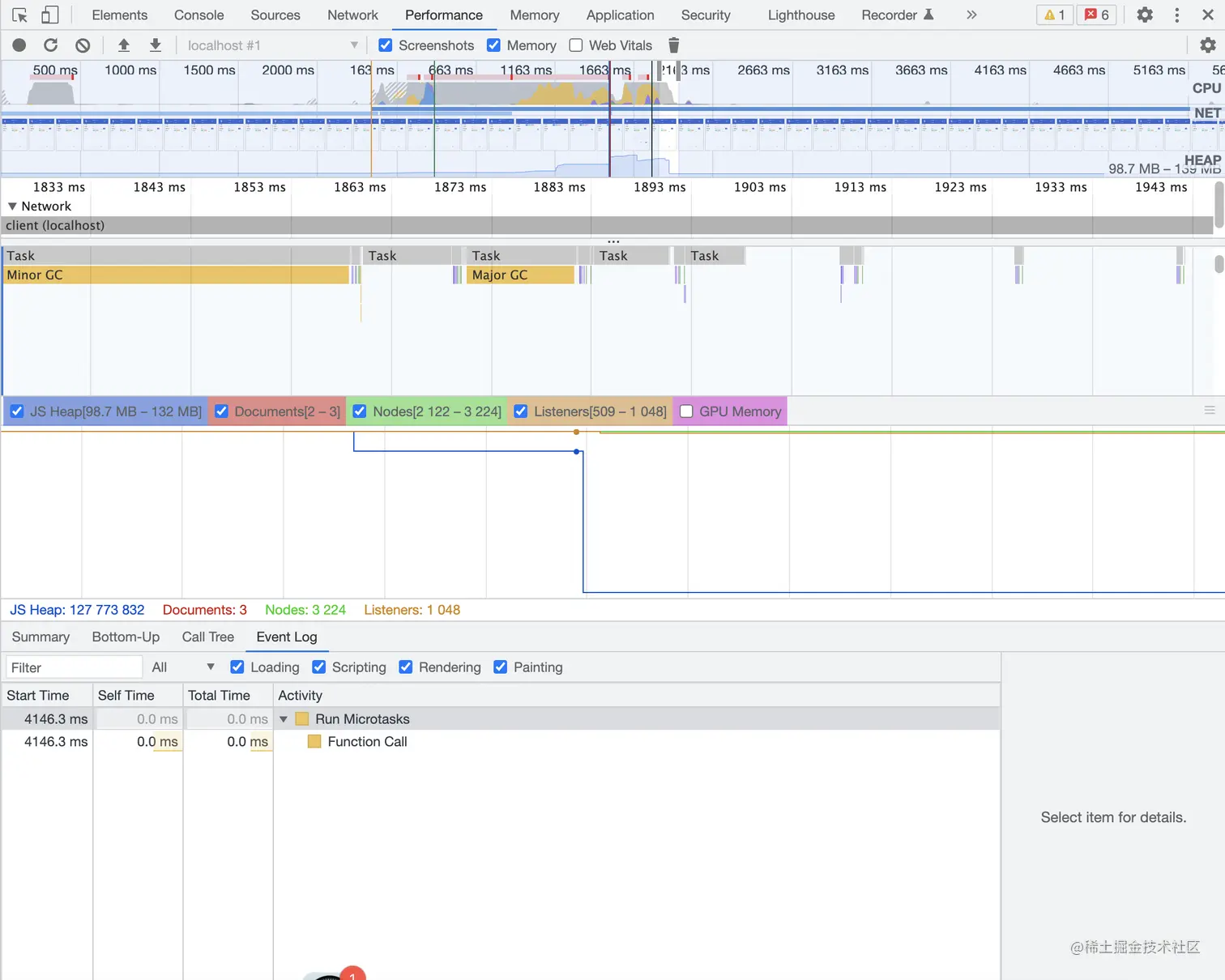
Task: Open the Bottom-Up tab
Action: click(126, 637)
